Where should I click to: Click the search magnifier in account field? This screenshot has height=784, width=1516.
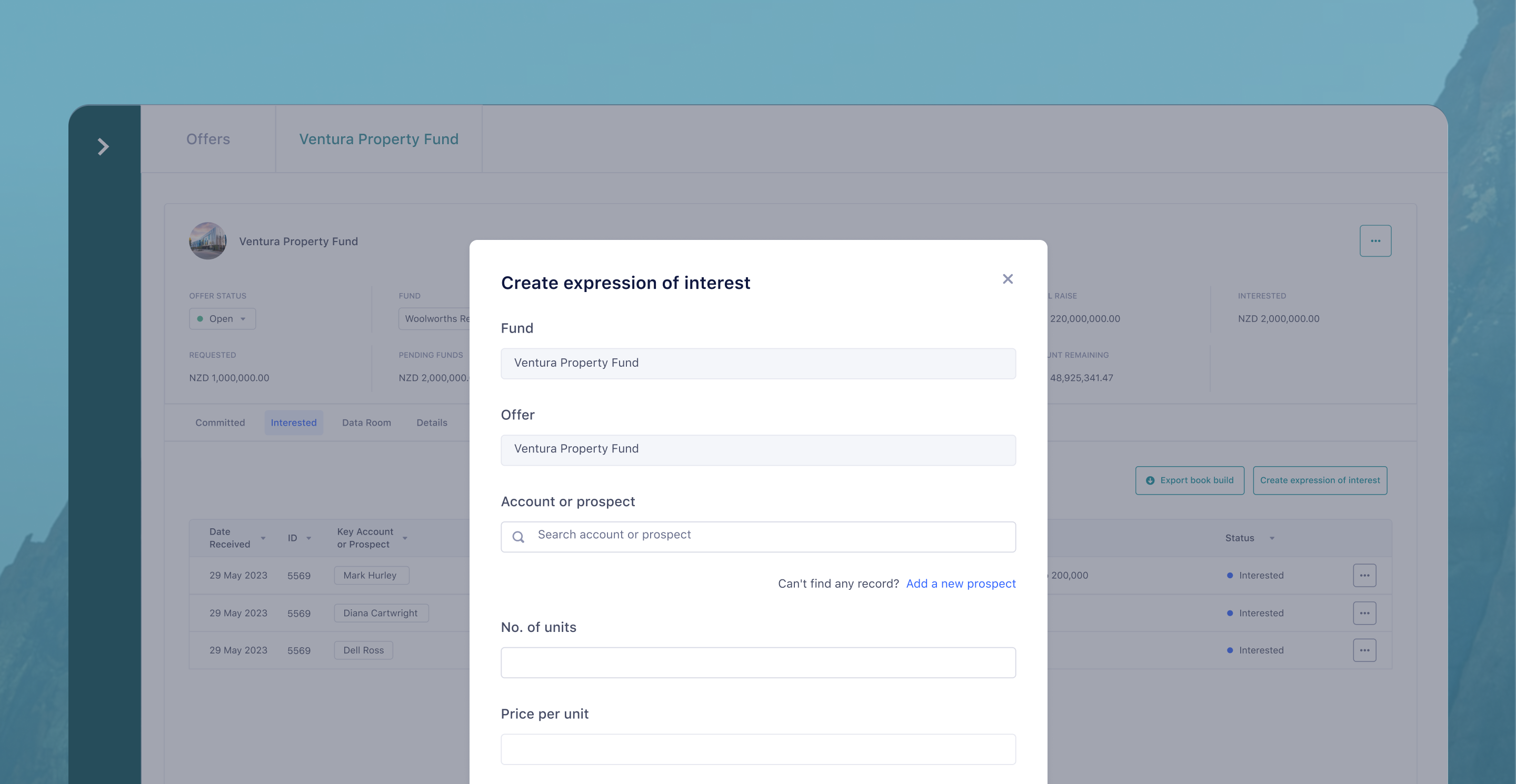(x=518, y=536)
